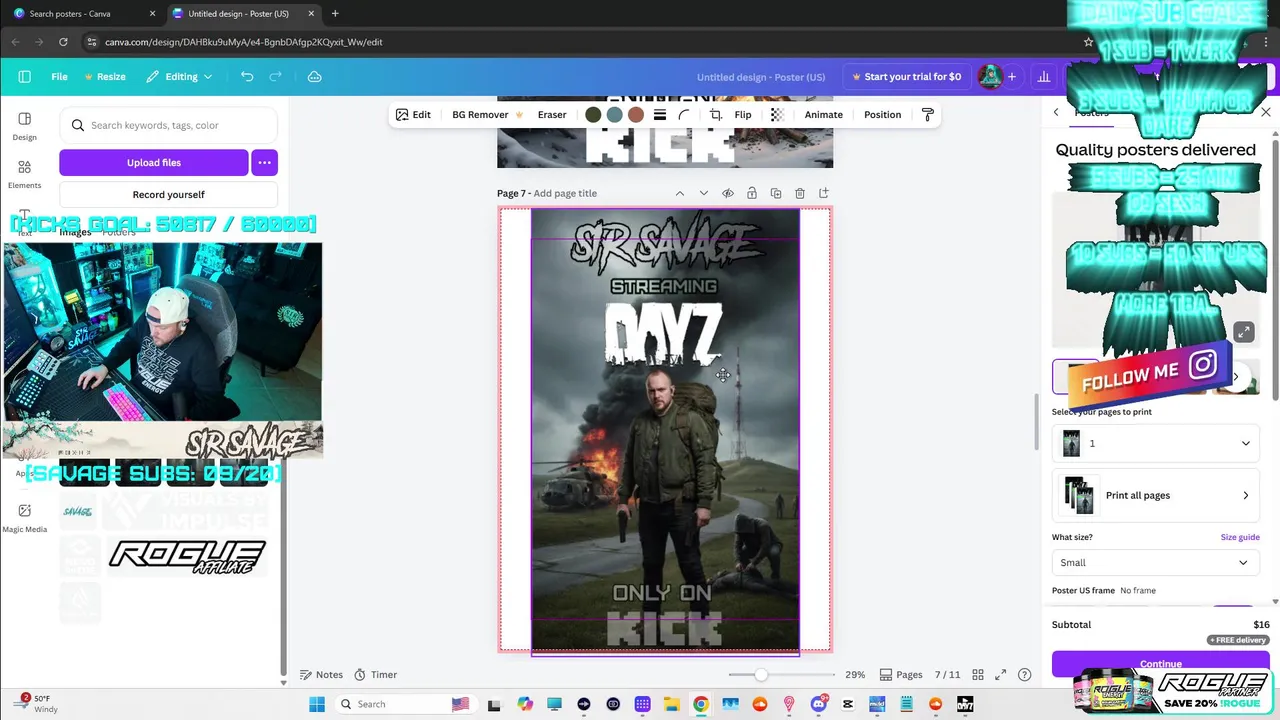Click the cloud save status icon
The width and height of the screenshot is (1280, 720).
pos(314,77)
